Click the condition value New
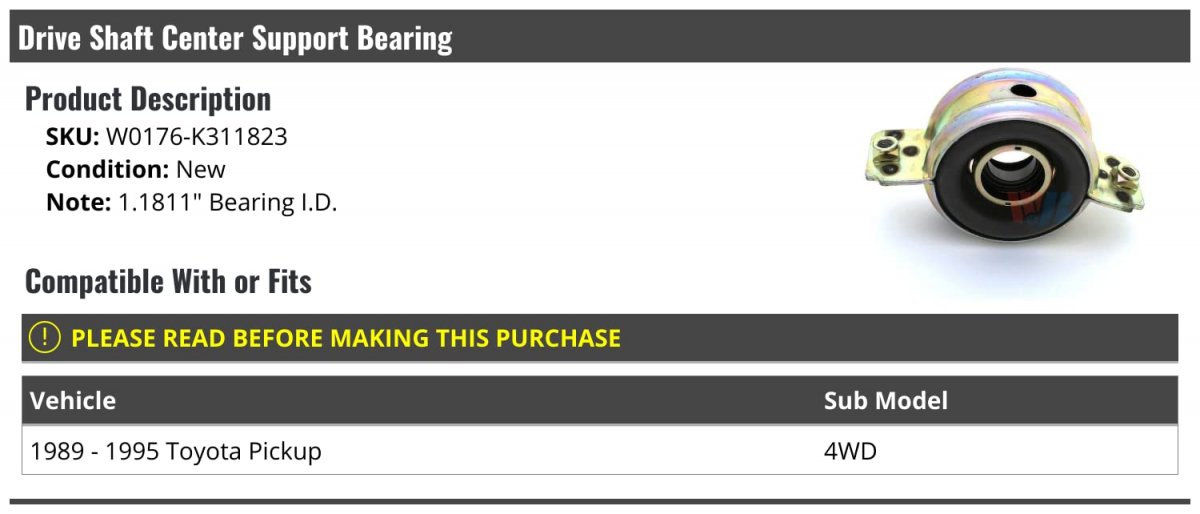 201,169
